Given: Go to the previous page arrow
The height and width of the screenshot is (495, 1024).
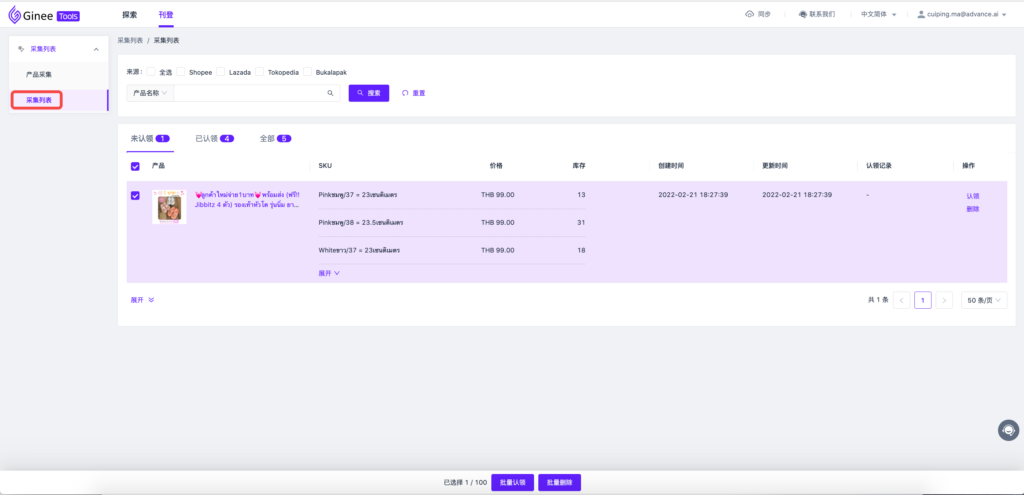Looking at the screenshot, I should pyautogui.click(x=901, y=300).
